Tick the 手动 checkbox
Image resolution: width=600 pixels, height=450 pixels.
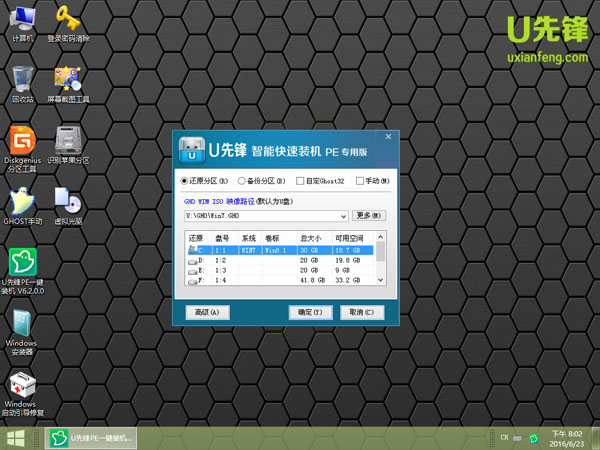pyautogui.click(x=361, y=181)
